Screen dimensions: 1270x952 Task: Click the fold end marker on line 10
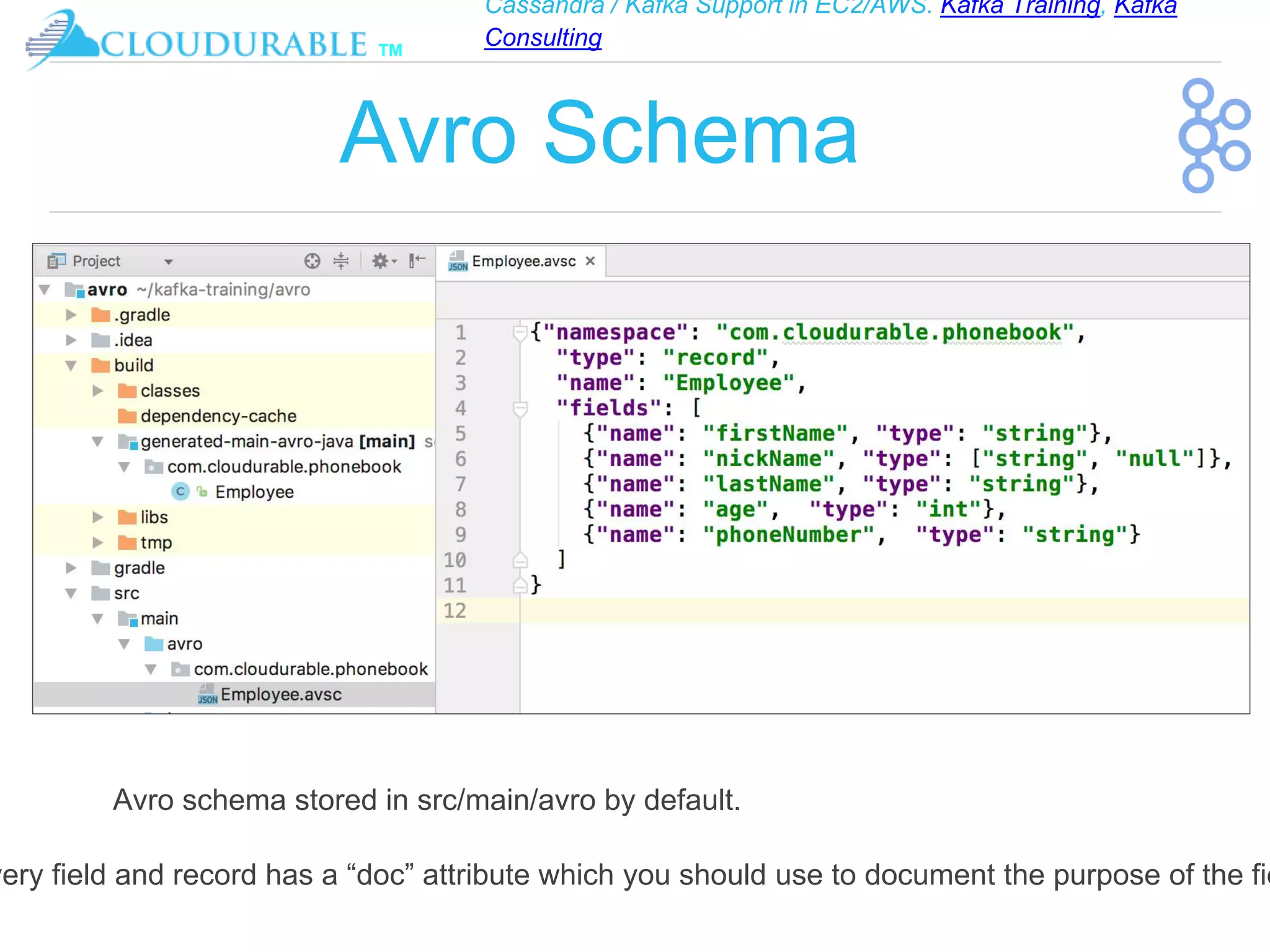pyautogui.click(x=520, y=560)
